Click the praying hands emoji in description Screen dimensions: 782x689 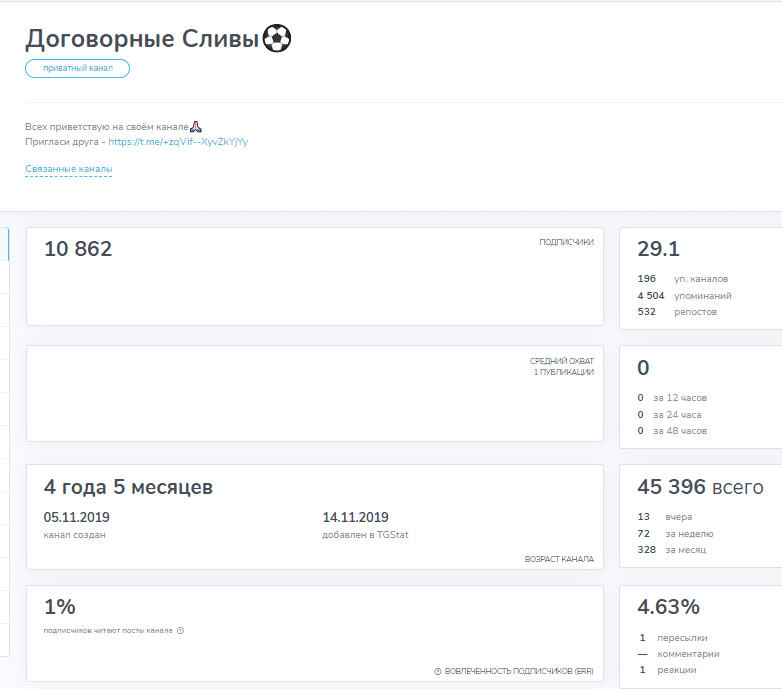coord(197,127)
